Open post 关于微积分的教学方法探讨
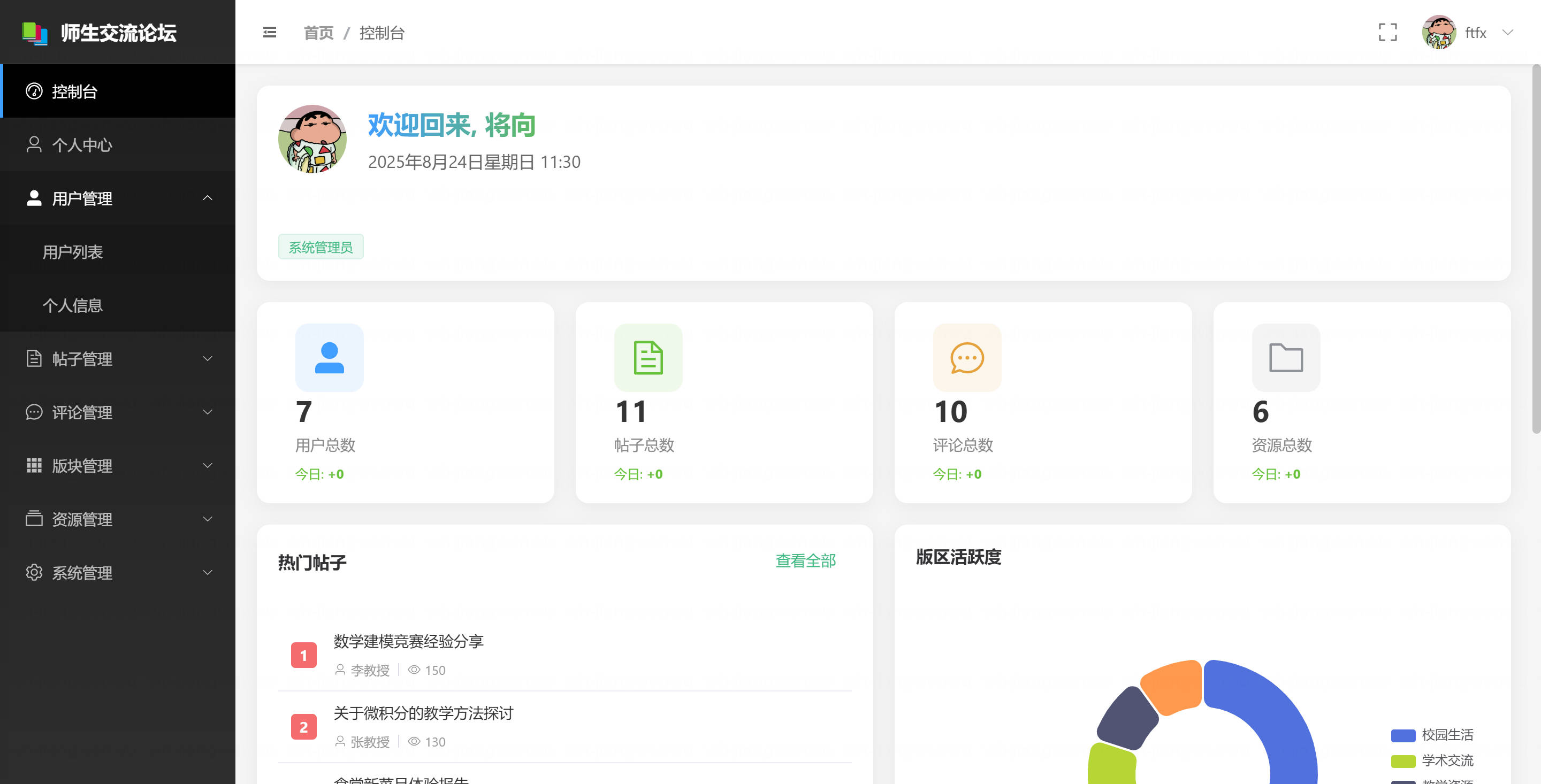 (x=424, y=713)
